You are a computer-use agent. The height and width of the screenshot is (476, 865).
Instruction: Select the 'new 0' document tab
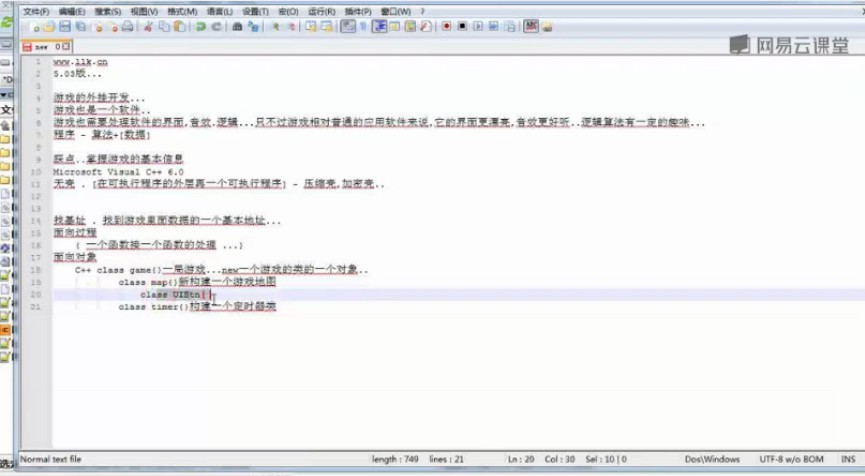tap(46, 47)
